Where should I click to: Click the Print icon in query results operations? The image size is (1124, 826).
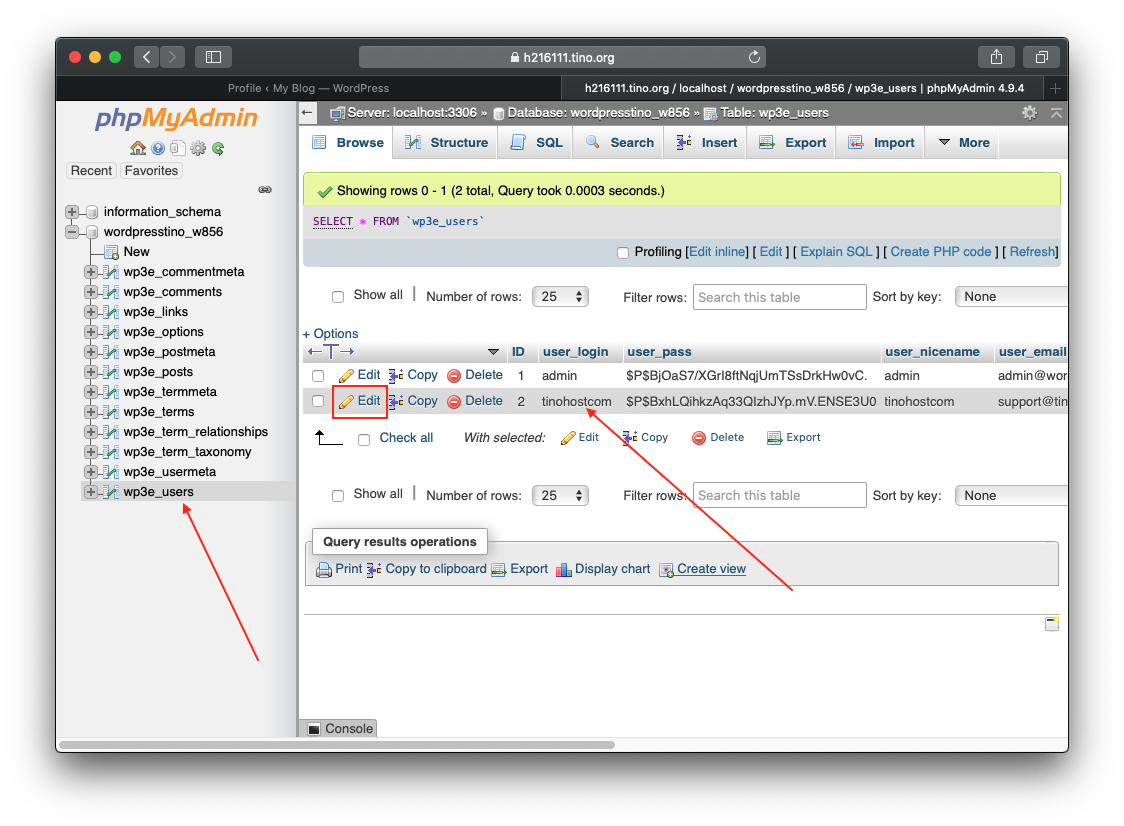pyautogui.click(x=324, y=569)
